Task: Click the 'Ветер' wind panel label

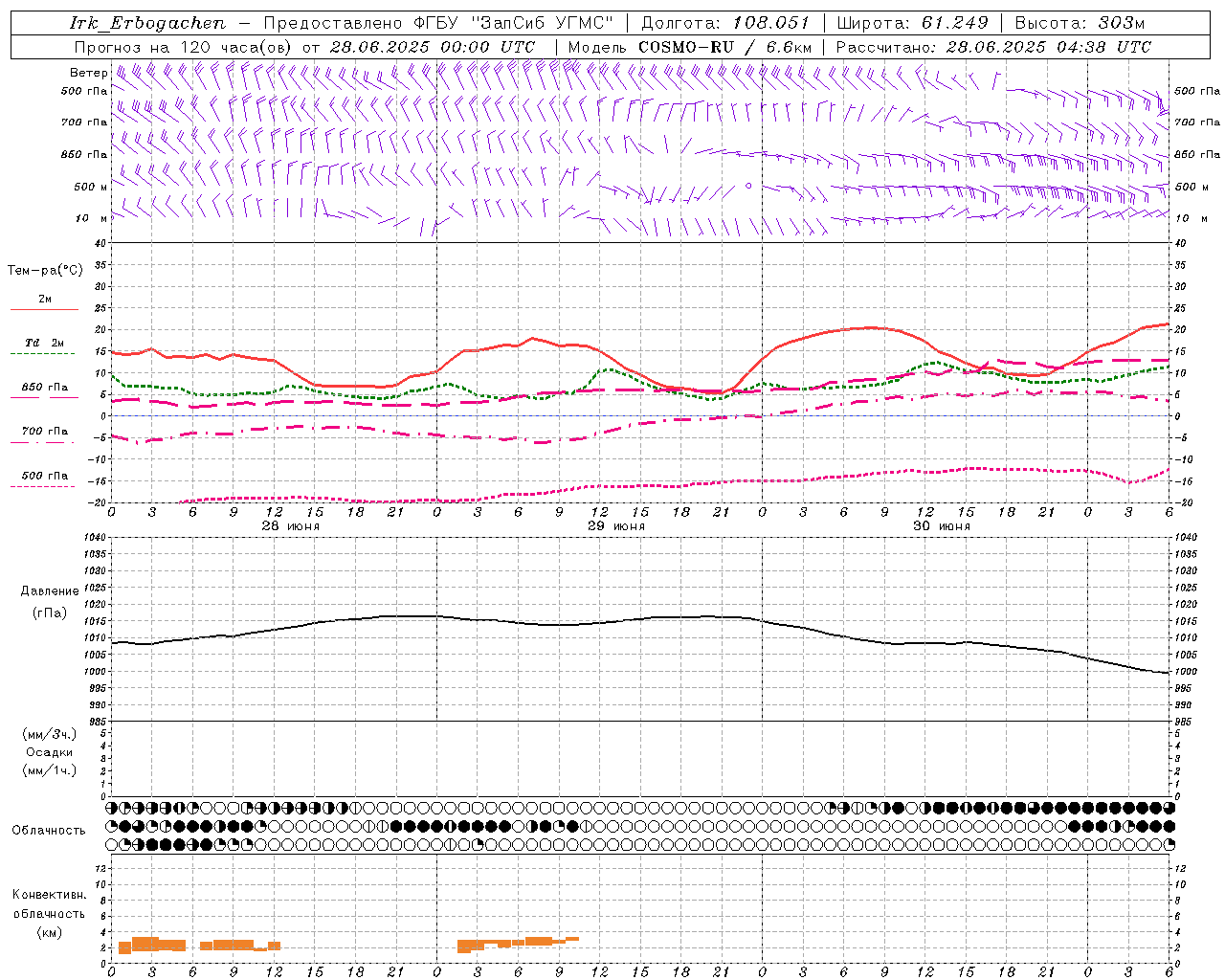Action: tap(88, 73)
